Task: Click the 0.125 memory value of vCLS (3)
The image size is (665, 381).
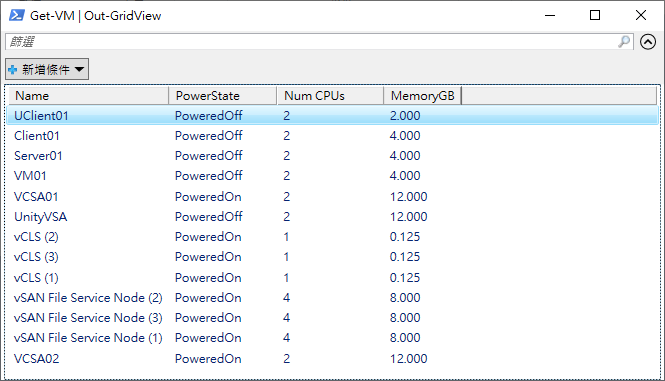Action: 405,257
